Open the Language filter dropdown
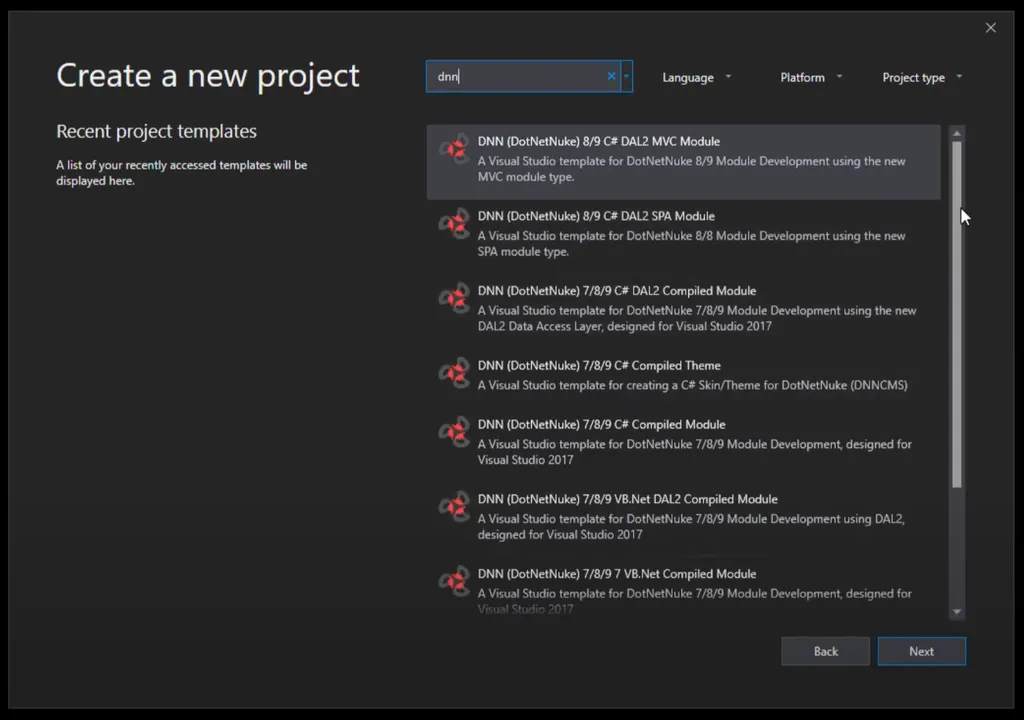Screen dimensions: 1024x720 coord(696,77)
